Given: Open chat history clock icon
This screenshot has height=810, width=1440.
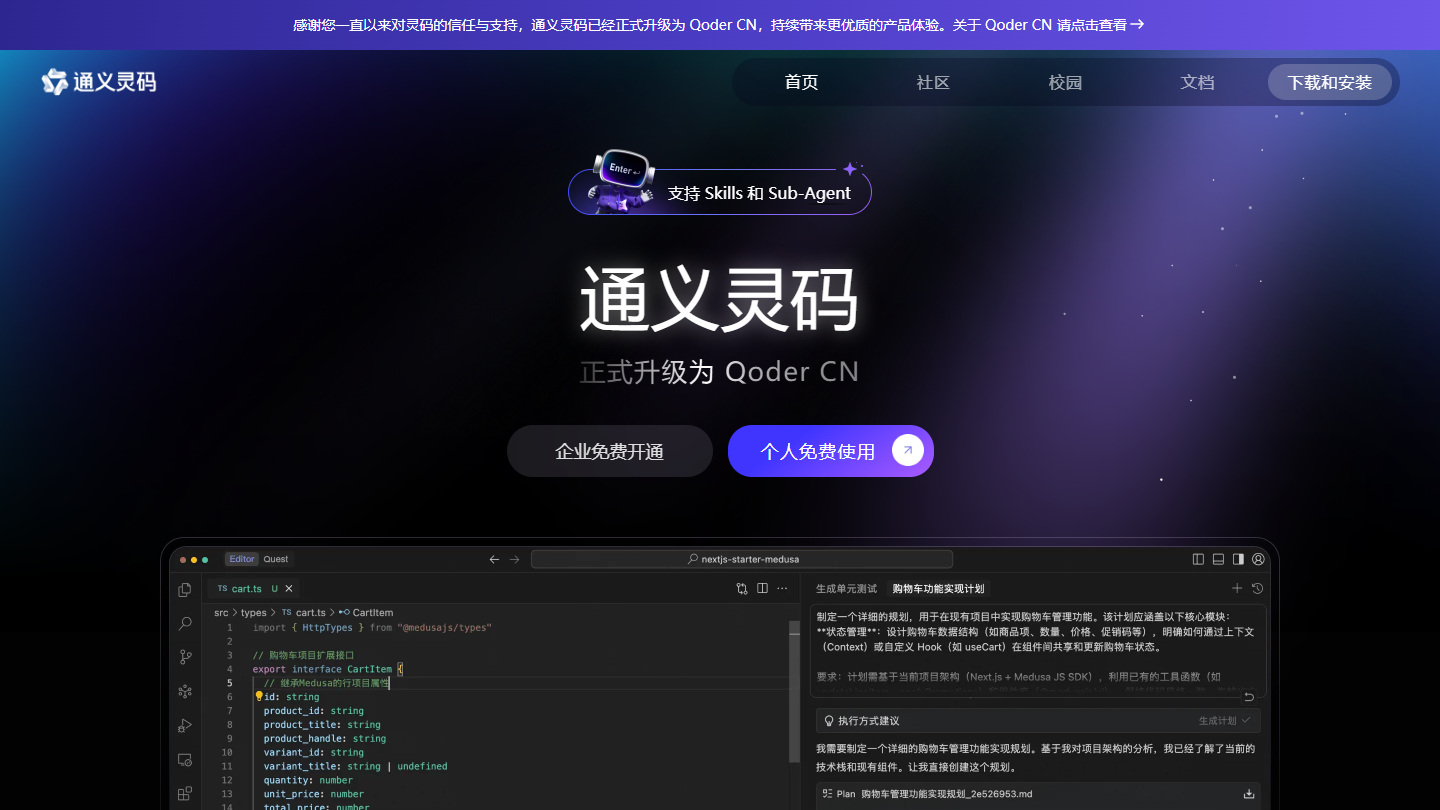Looking at the screenshot, I should 1257,589.
